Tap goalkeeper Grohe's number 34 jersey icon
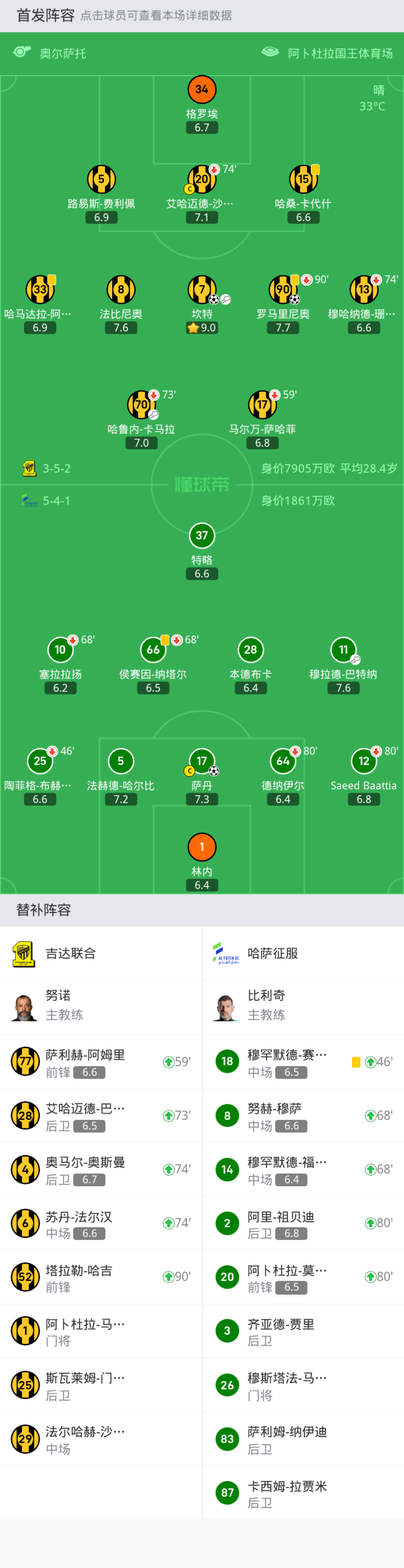This screenshot has height=1568, width=404. coord(201,89)
